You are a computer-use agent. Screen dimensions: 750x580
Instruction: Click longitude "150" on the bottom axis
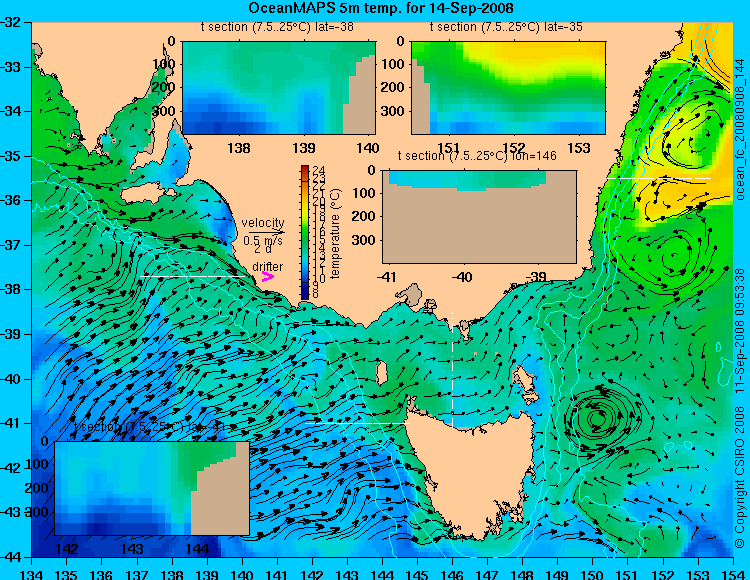tap(593, 574)
